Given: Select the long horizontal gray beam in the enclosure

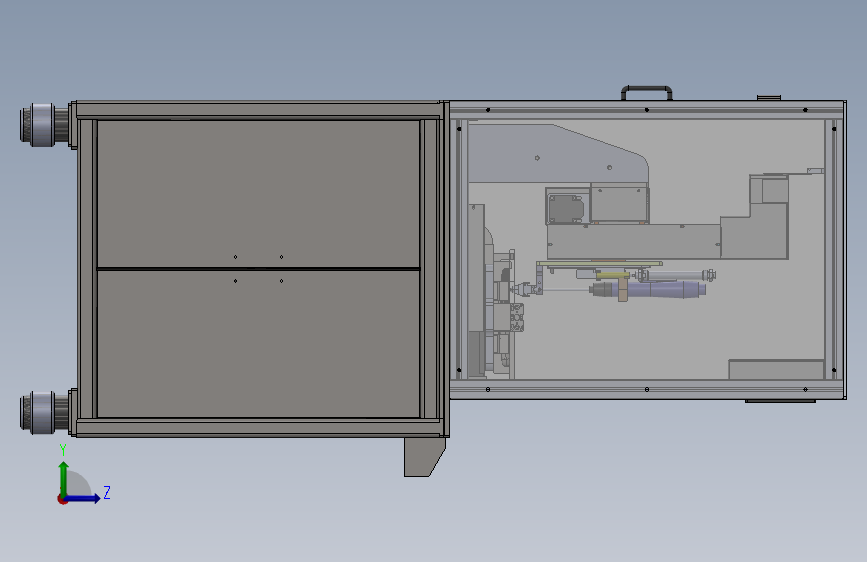Looking at the screenshot, I should pos(634,242).
